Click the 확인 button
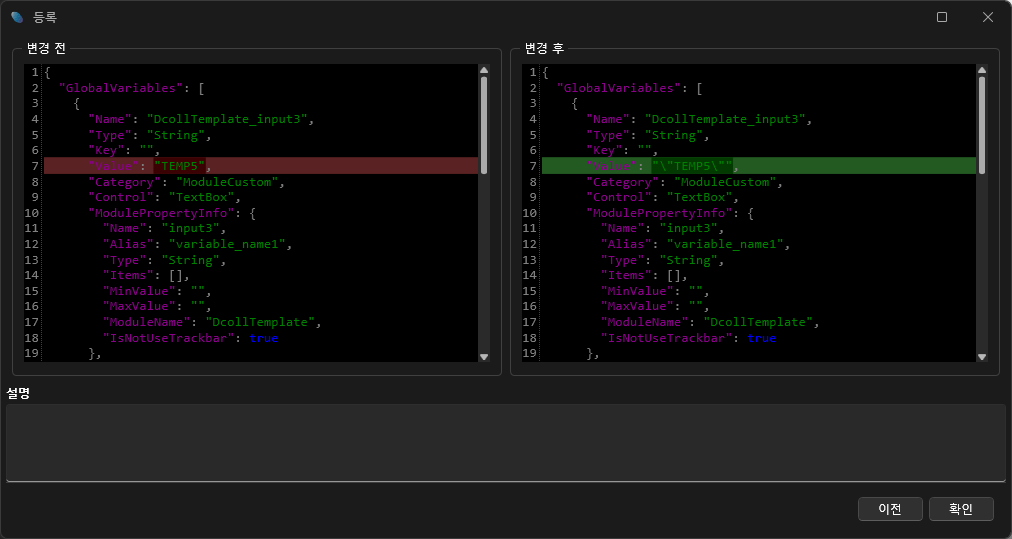The height and width of the screenshot is (539, 1012). (961, 509)
